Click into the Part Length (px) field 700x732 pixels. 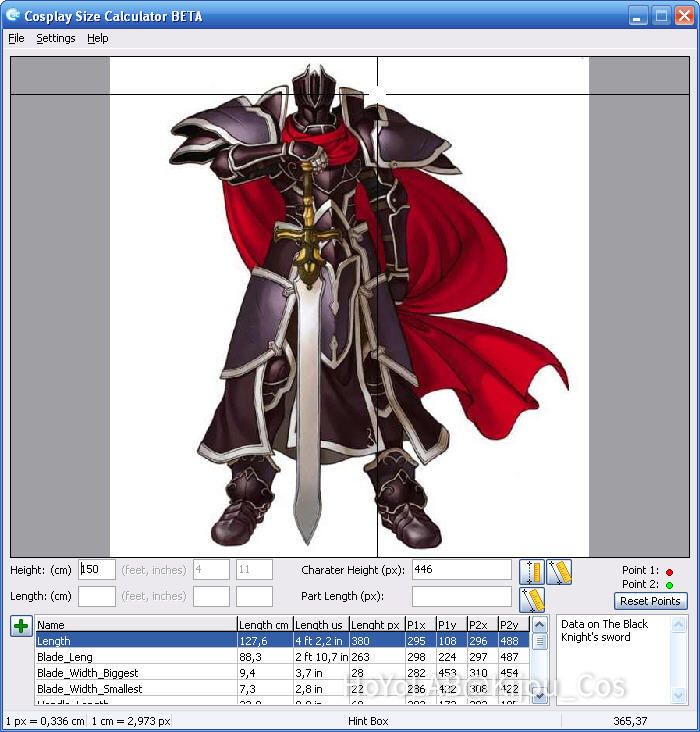[461, 596]
